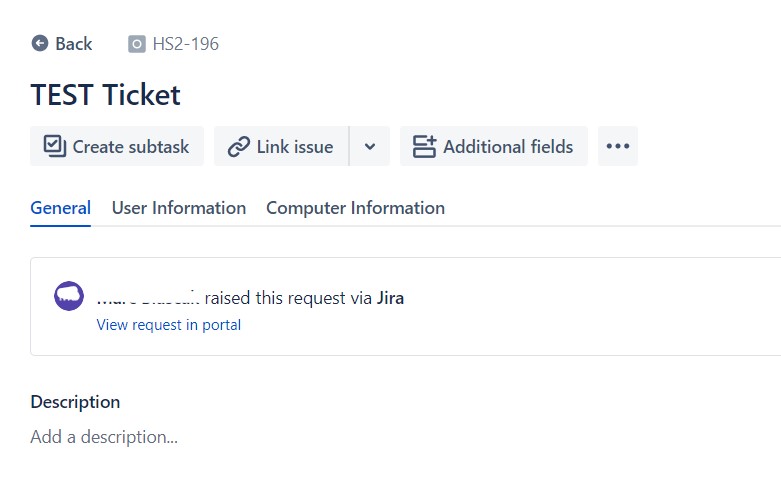The image size is (781, 486).
Task: Click the Link issue button
Action: click(x=281, y=146)
